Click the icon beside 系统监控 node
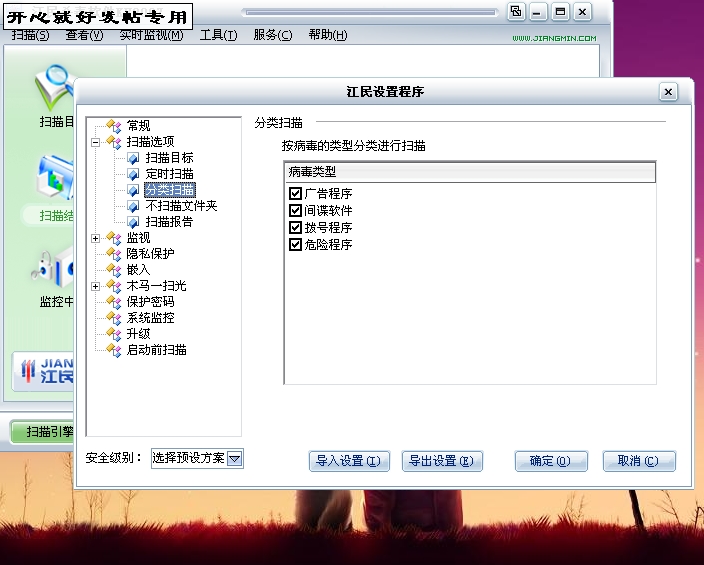This screenshot has width=704, height=565. click(114, 318)
